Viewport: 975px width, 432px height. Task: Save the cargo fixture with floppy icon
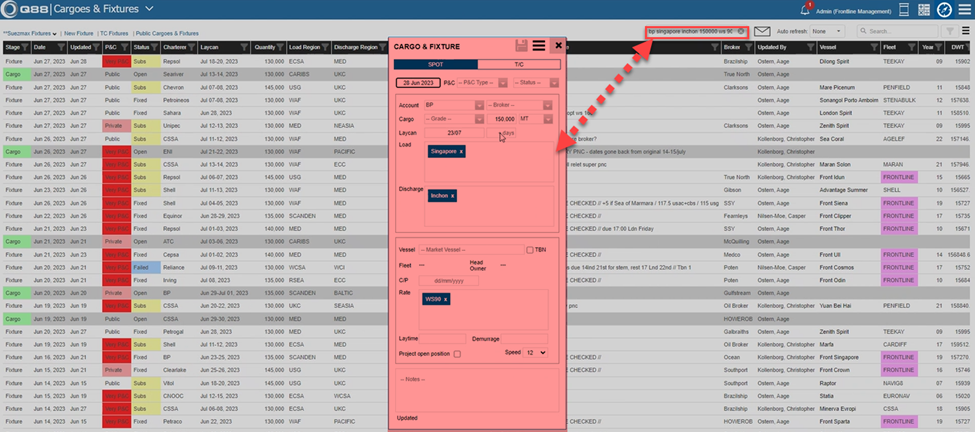click(521, 45)
